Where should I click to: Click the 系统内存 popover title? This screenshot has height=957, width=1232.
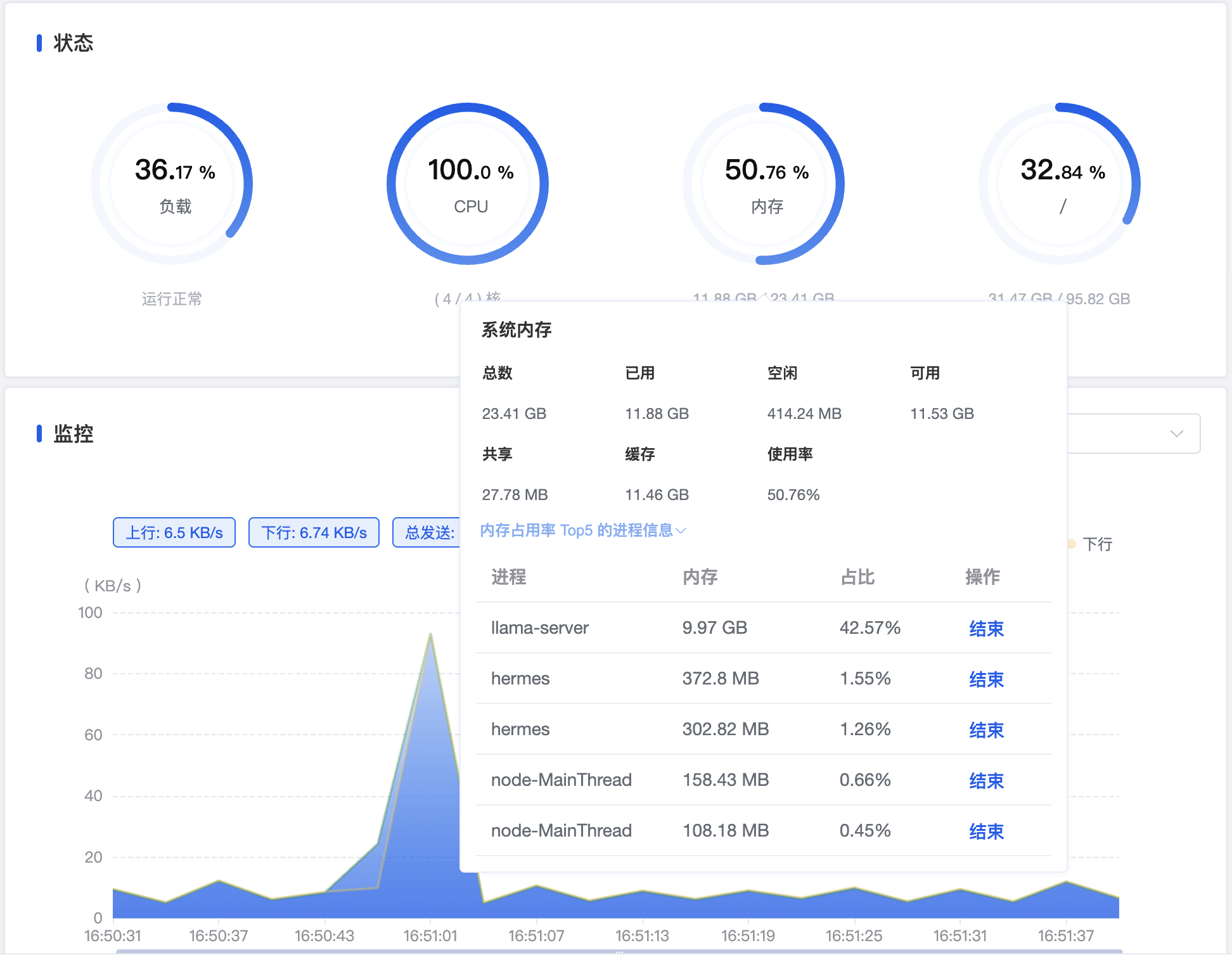click(517, 330)
